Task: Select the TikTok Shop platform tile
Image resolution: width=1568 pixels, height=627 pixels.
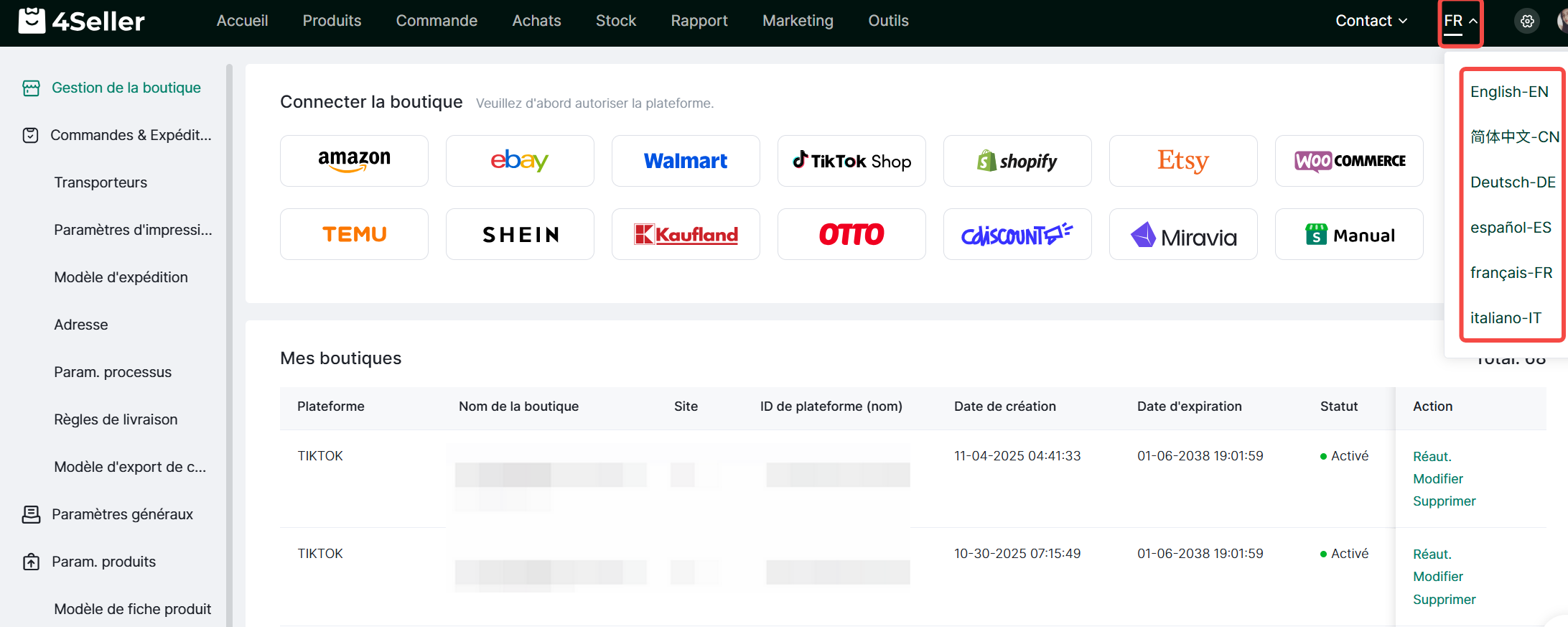Action: 851,161
